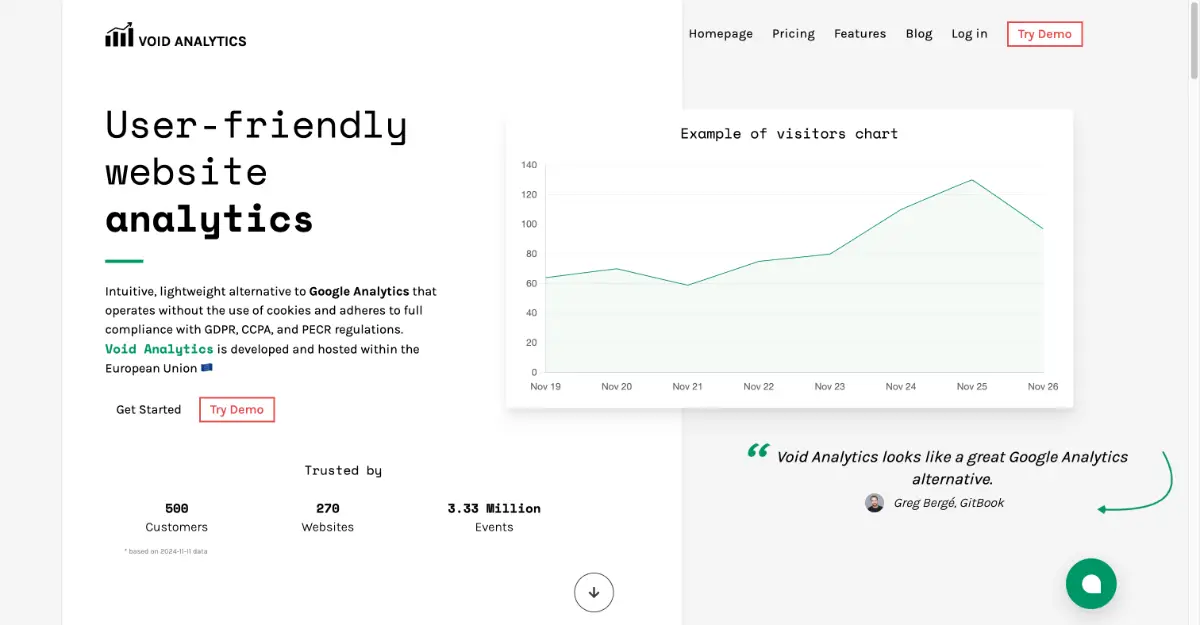Click the Try Demo button in the header
Viewport: 1200px width, 625px height.
[1044, 33]
